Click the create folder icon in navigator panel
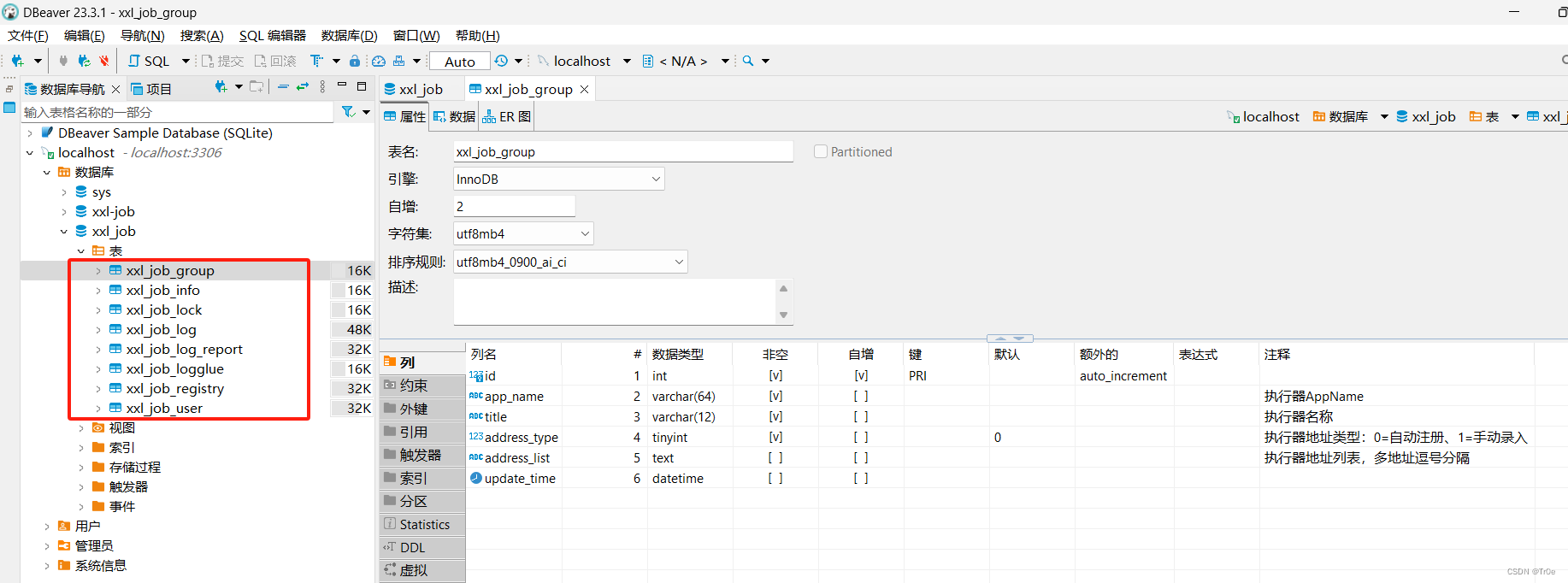 pyautogui.click(x=256, y=86)
